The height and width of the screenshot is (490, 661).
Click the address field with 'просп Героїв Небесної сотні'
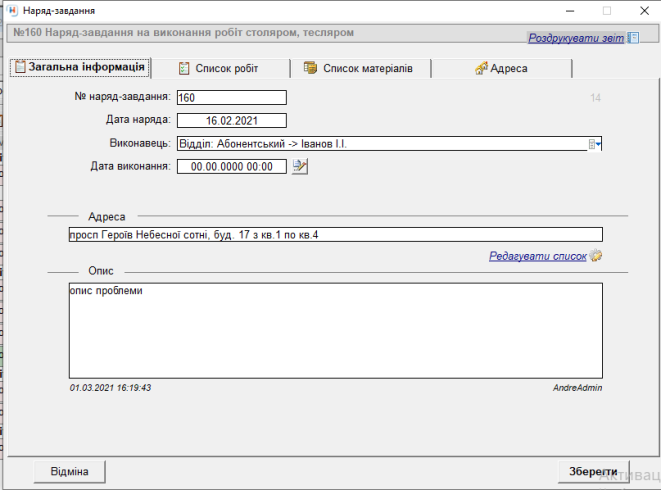tap(335, 235)
